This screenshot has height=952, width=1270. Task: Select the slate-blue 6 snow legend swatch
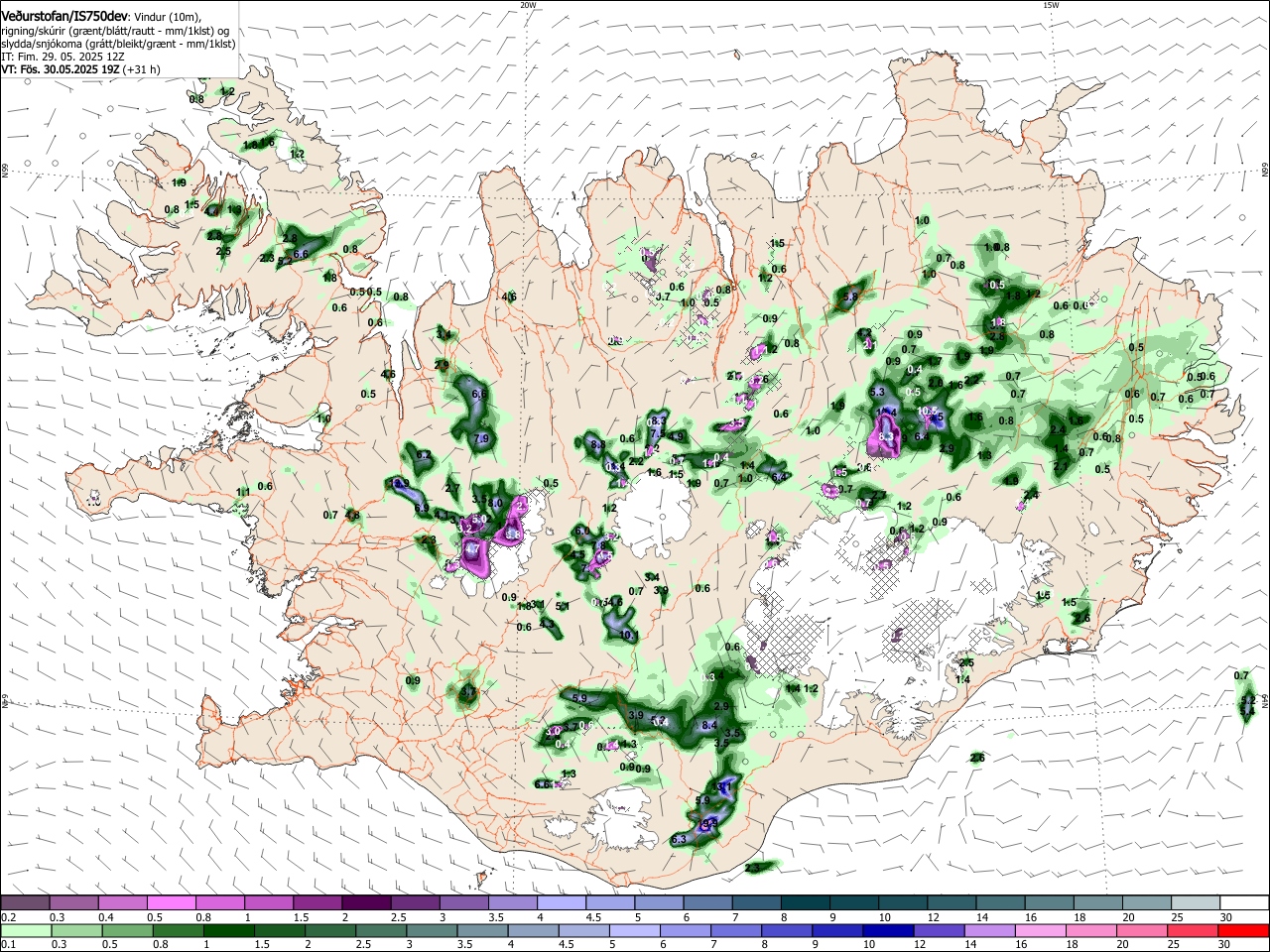click(x=707, y=902)
